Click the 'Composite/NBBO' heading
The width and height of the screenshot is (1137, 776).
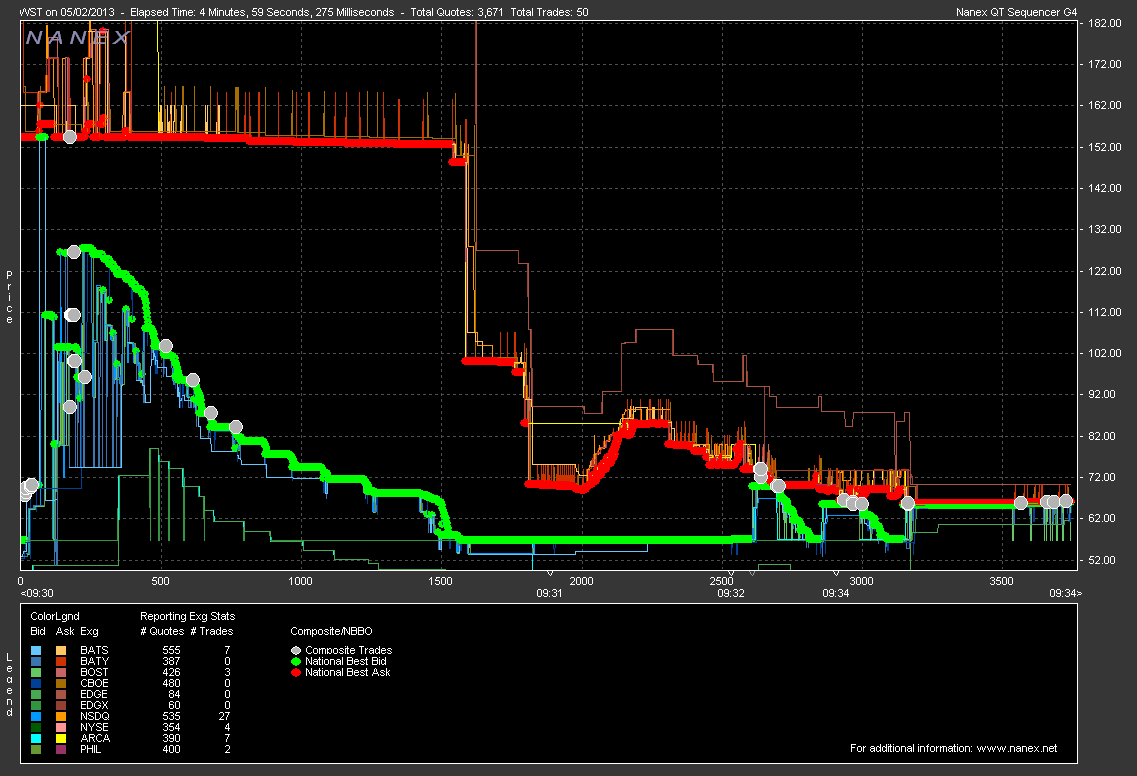pyautogui.click(x=331, y=632)
